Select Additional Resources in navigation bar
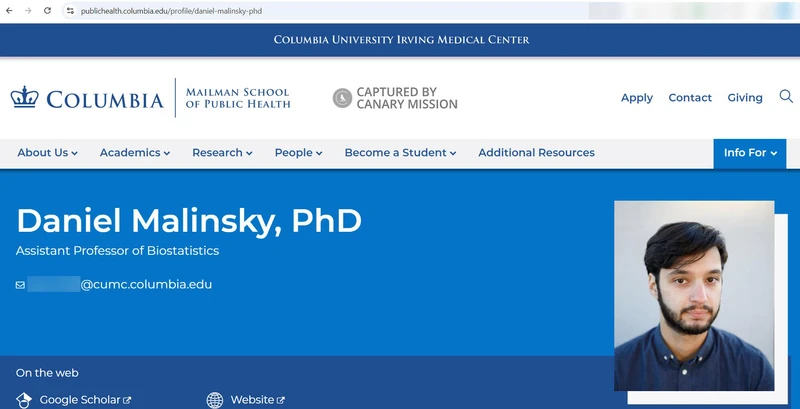800x409 pixels. [x=536, y=153]
